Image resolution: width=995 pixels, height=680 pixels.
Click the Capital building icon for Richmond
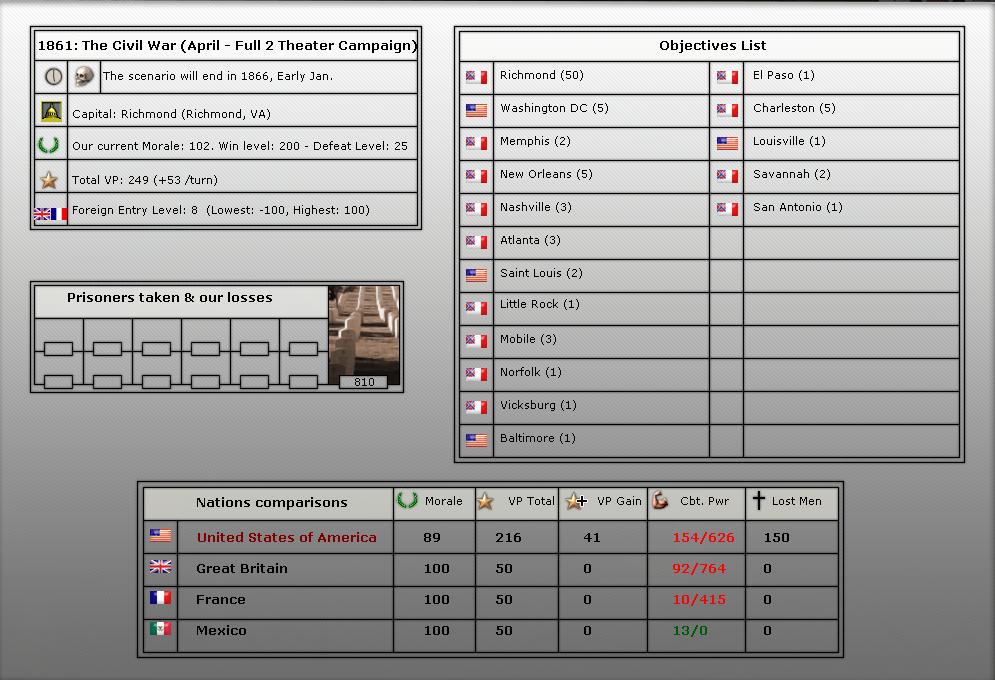coord(51,112)
